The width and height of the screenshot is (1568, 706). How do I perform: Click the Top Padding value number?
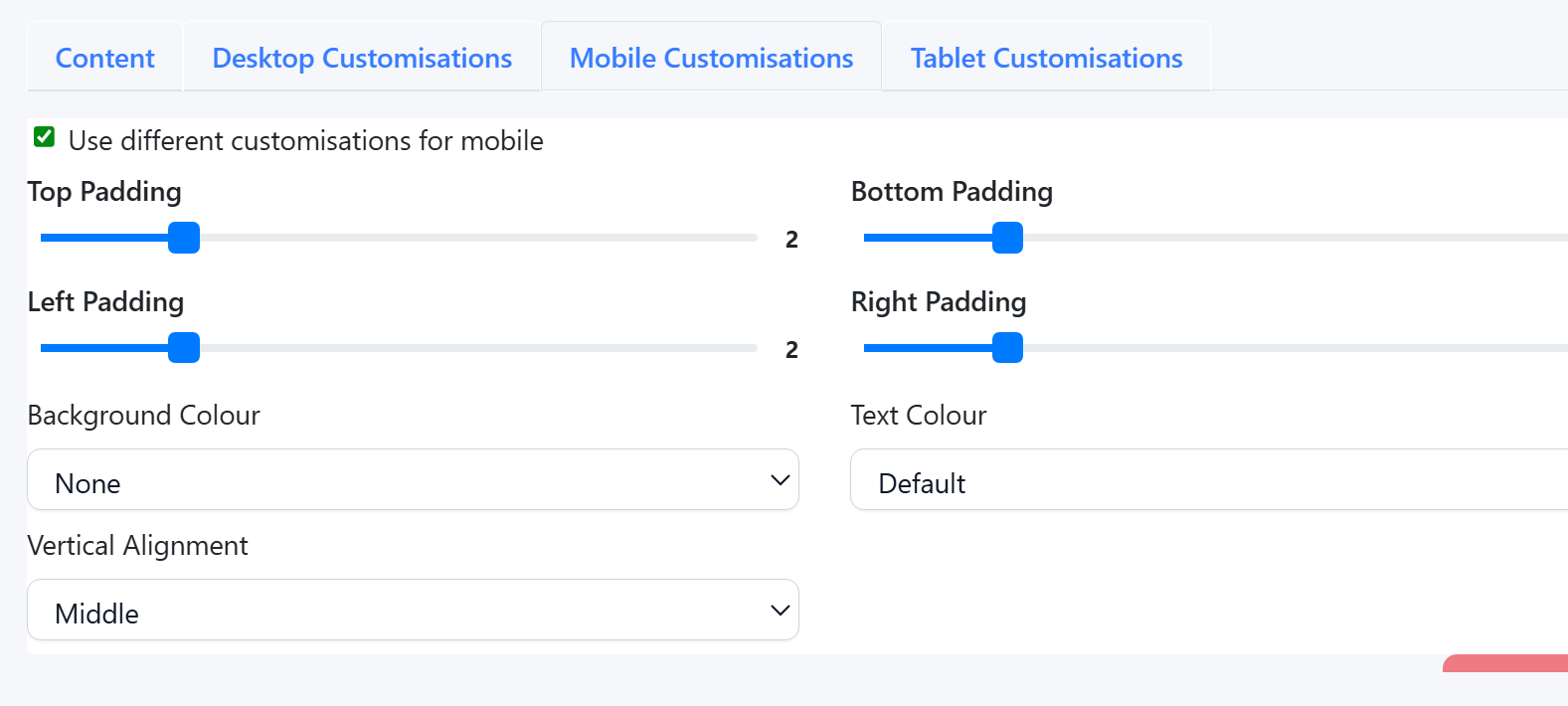[791, 240]
